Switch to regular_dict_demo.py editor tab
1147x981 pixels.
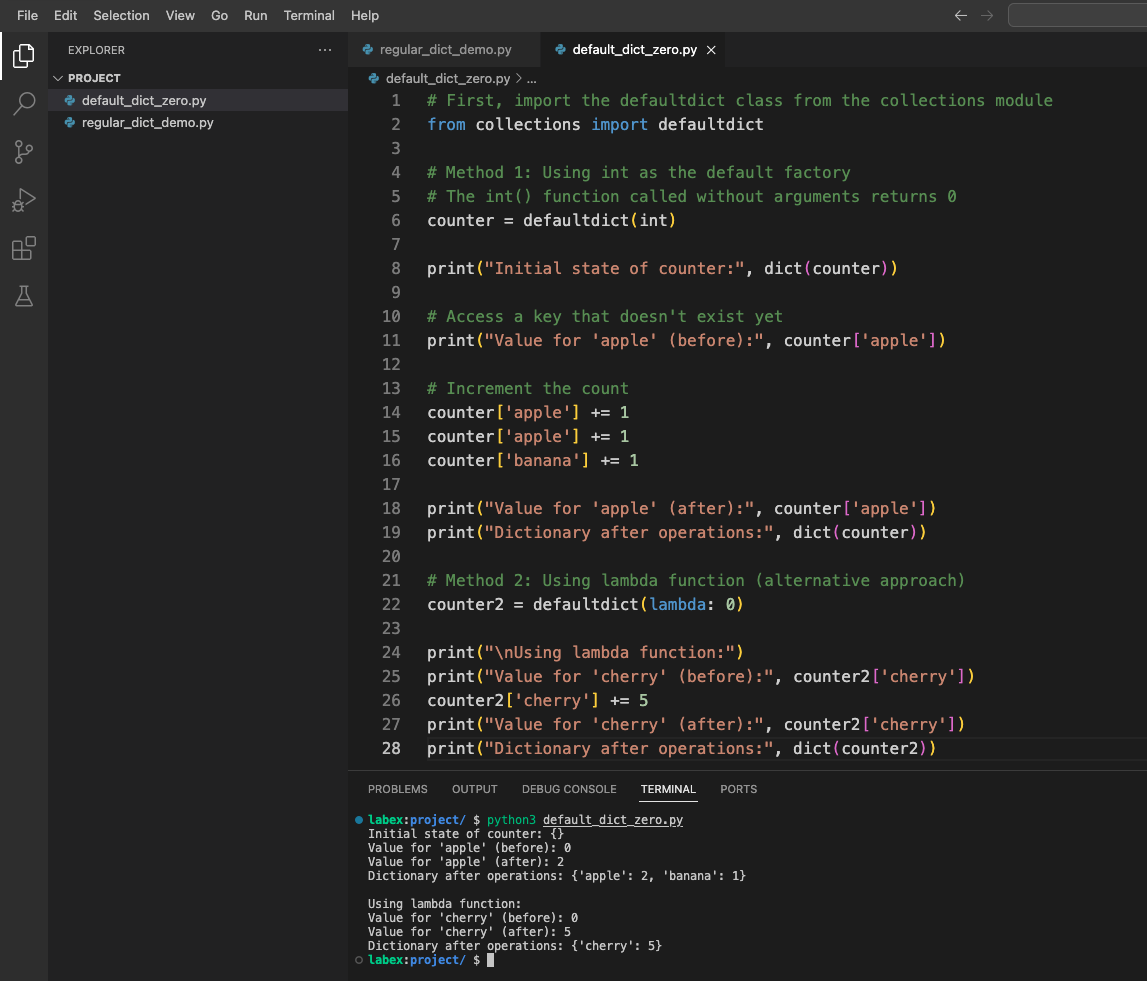tap(445, 50)
